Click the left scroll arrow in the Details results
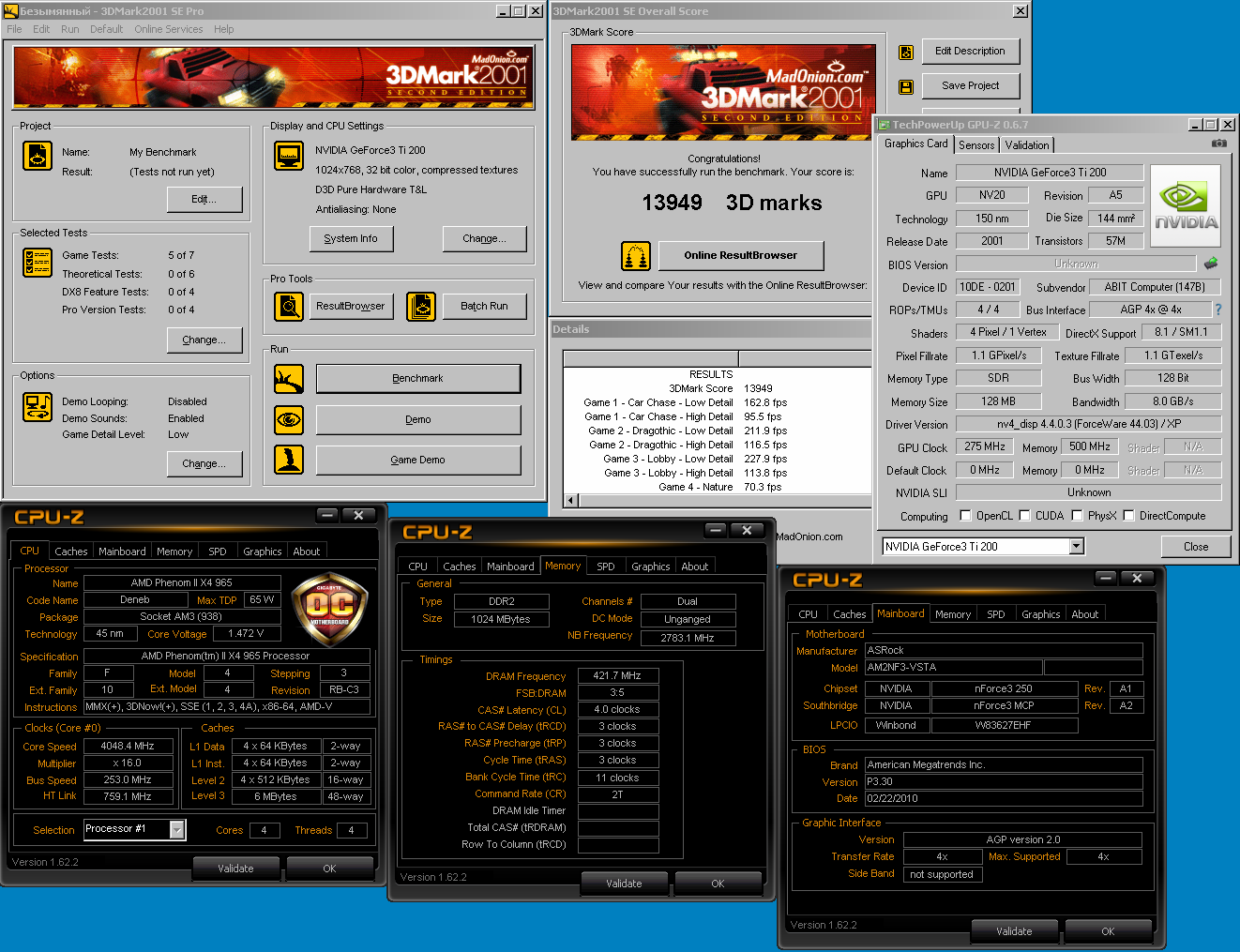 570,501
